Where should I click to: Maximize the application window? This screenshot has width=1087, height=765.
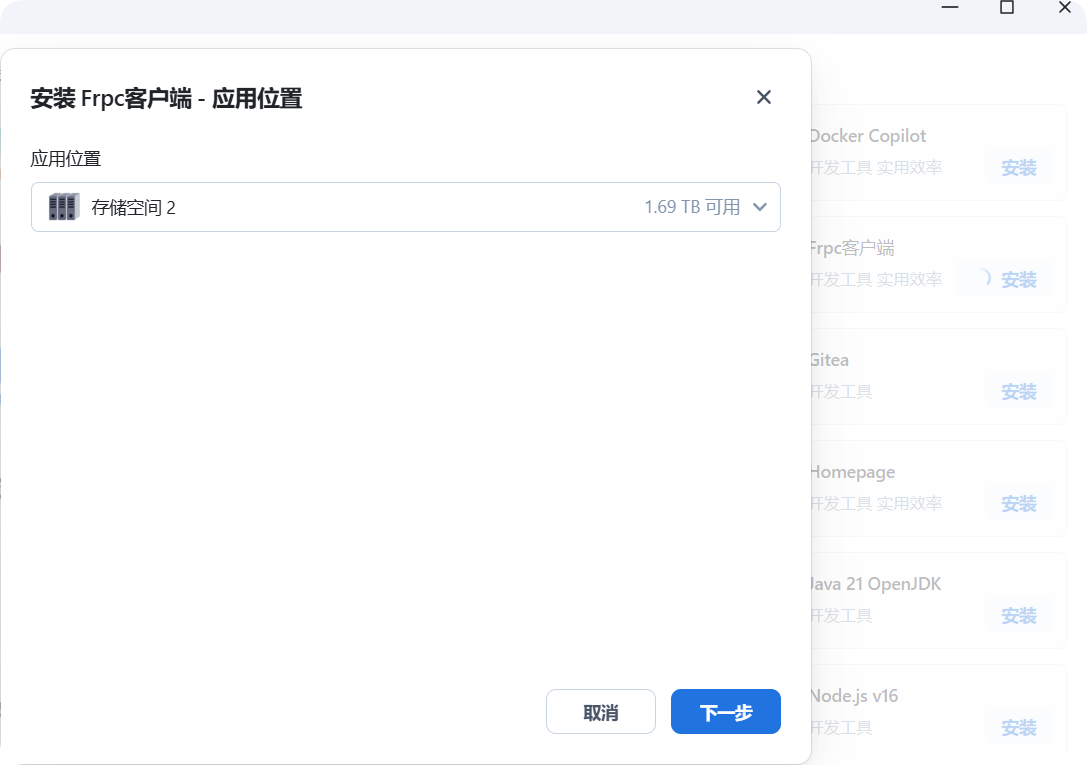1007,8
